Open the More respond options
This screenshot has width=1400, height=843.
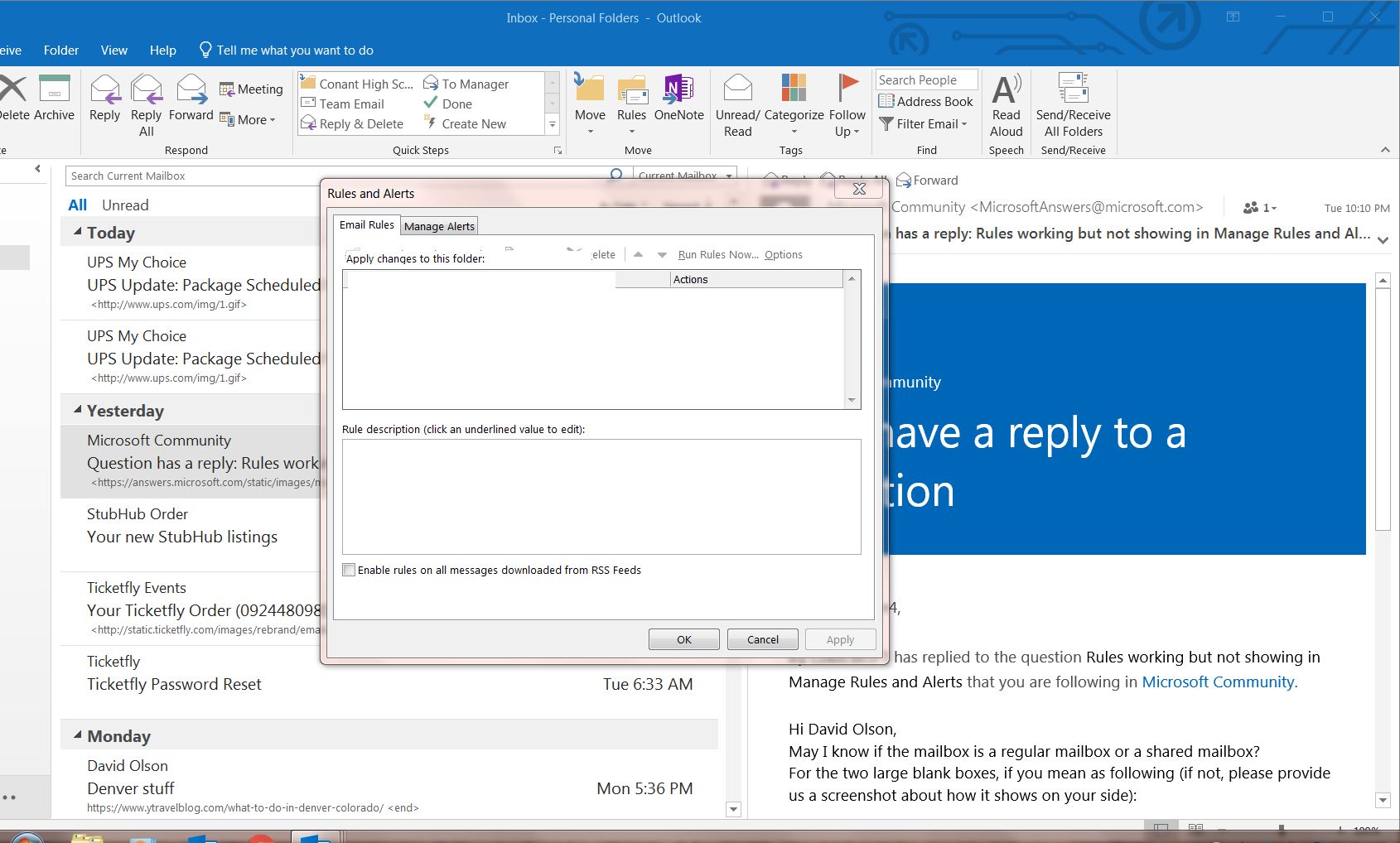point(247,119)
